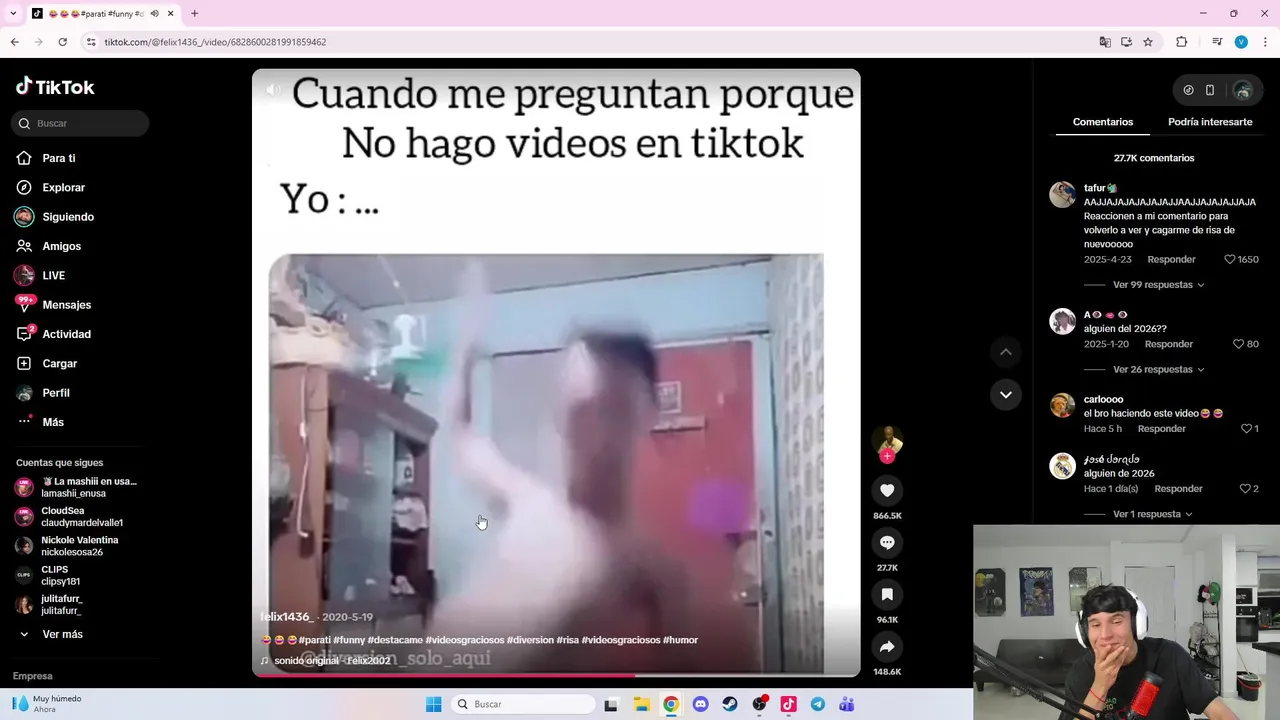Like the 'alguien del 2026??' comment
This screenshot has height=720, width=1280.
click(1239, 344)
